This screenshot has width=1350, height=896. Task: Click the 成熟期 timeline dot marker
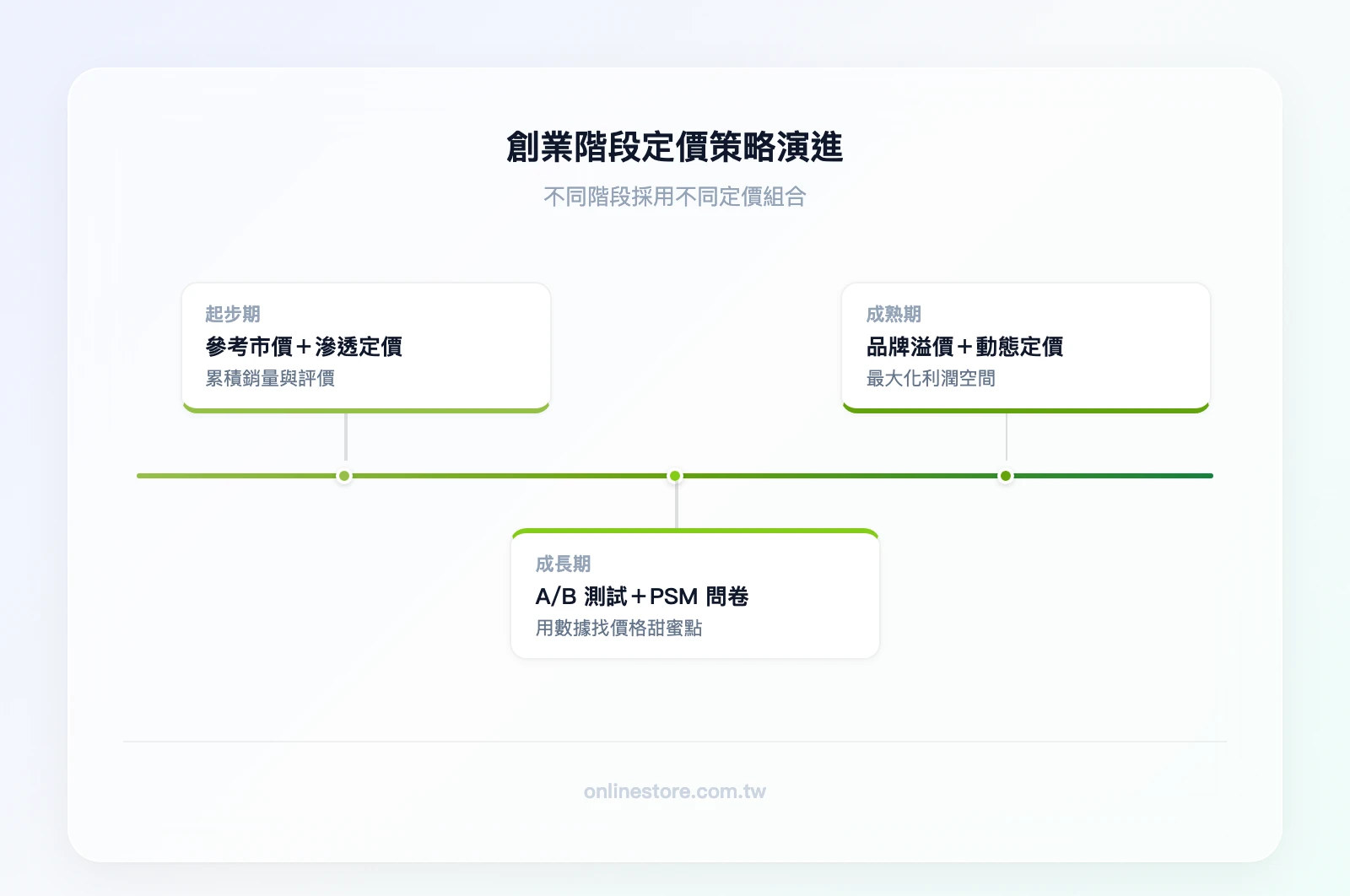pyautogui.click(x=1005, y=475)
